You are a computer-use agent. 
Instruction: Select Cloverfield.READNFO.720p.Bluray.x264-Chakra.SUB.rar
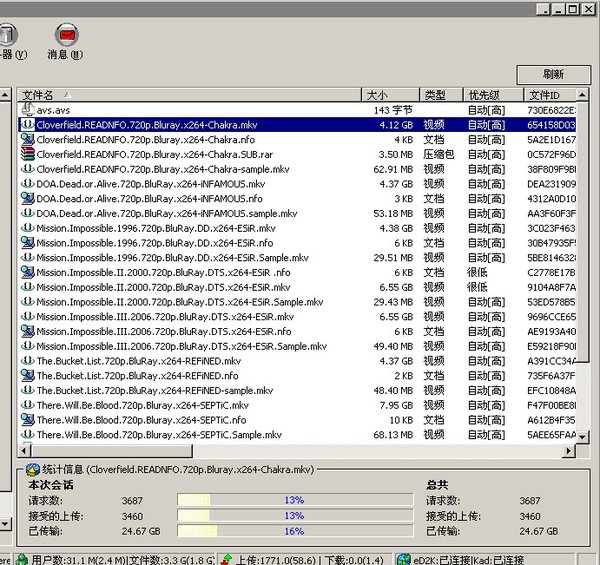155,155
